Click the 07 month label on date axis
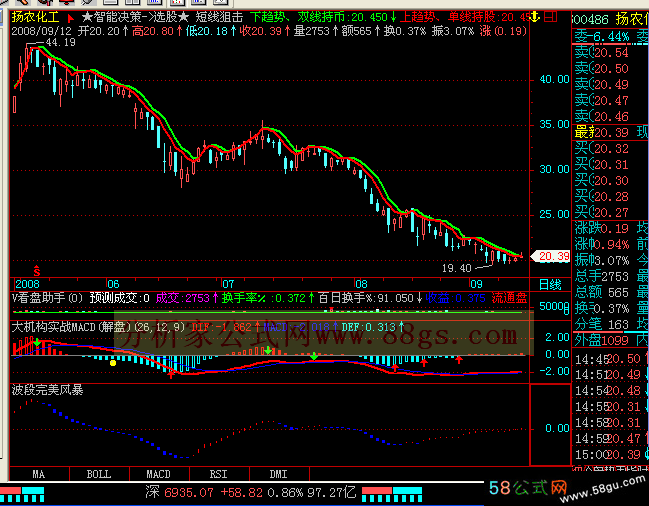This screenshot has width=649, height=506. pyautogui.click(x=228, y=284)
